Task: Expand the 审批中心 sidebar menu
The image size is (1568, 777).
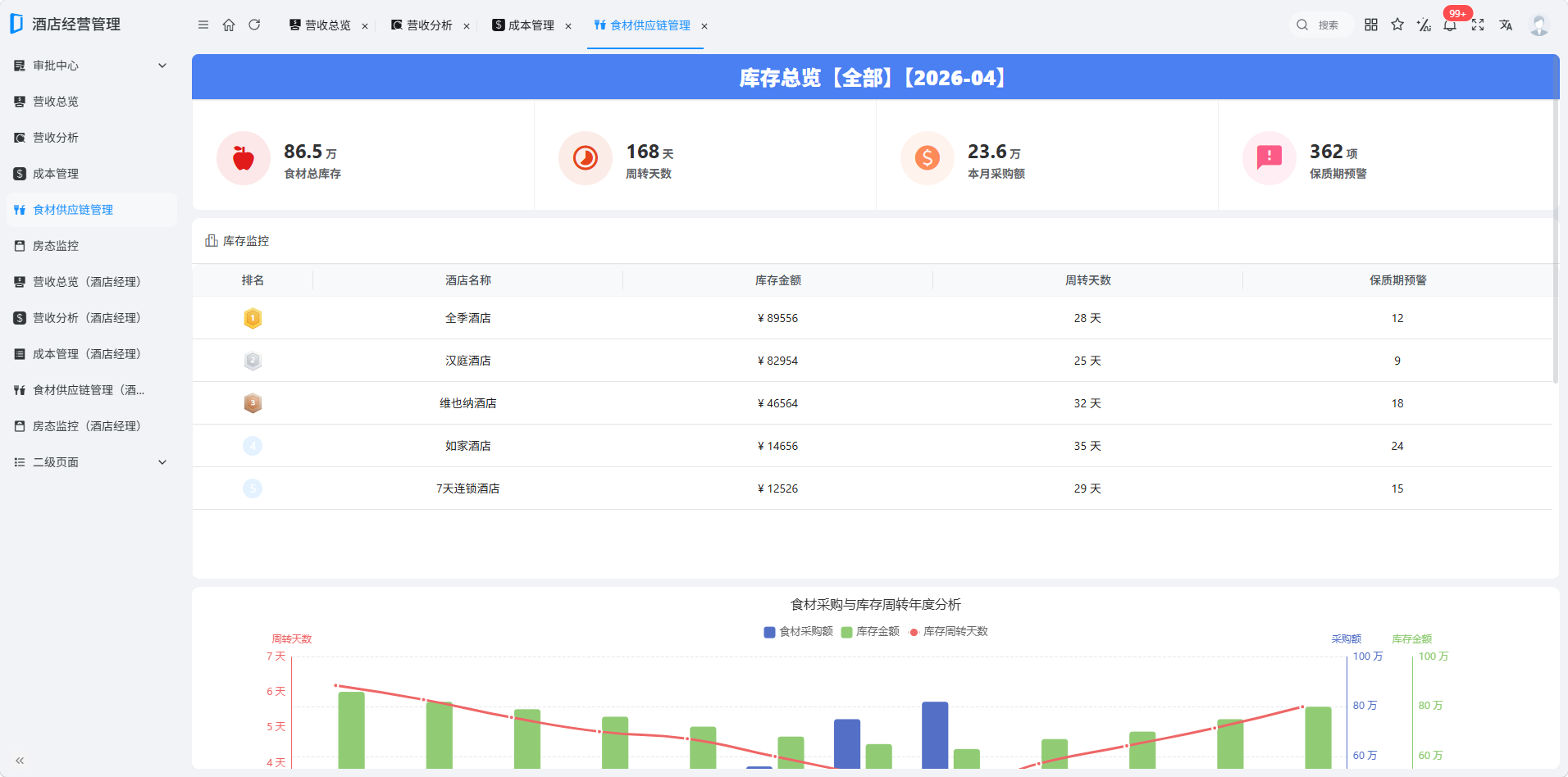Action: click(162, 66)
